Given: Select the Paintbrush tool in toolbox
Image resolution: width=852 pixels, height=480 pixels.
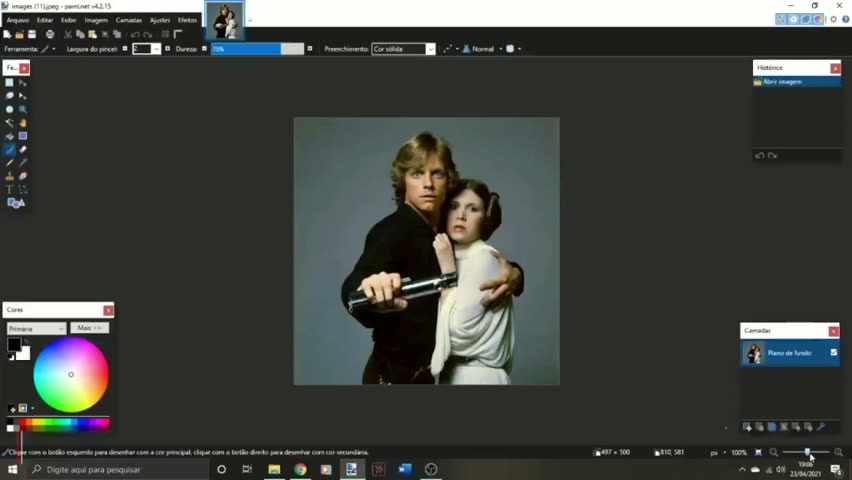Looking at the screenshot, I should [9, 149].
